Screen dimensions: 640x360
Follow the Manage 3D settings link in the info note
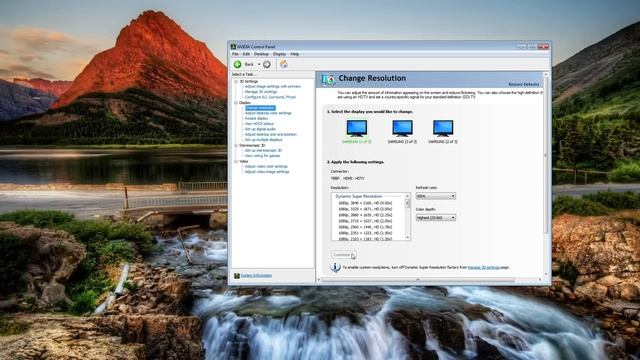click(483, 267)
